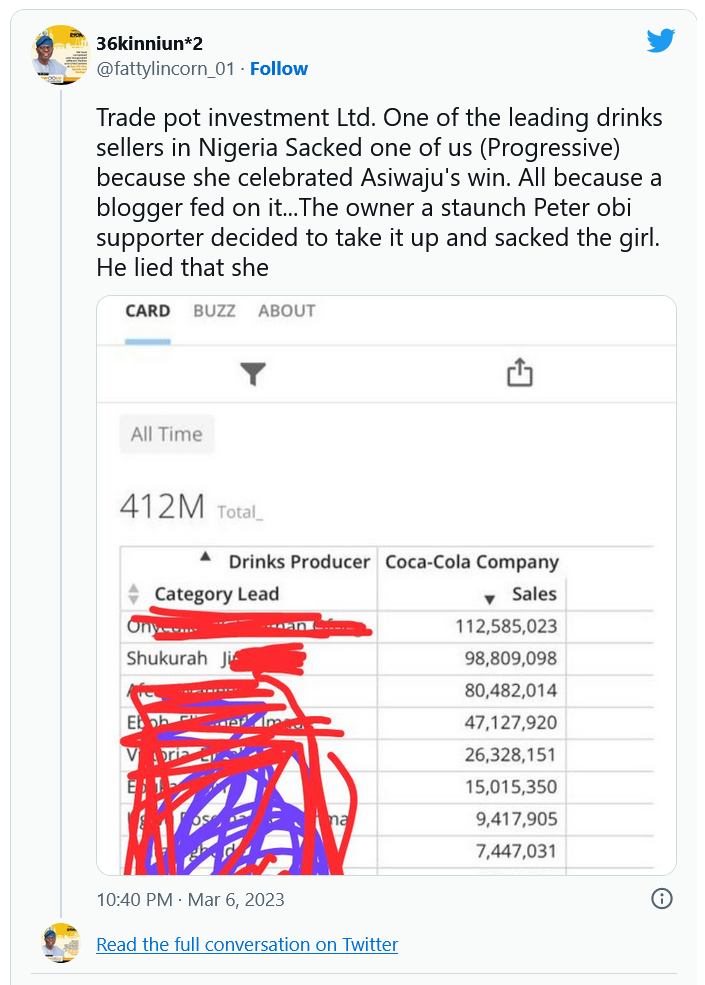Switch to the ABOUT tab
This screenshot has width=705, height=985.
(x=286, y=312)
